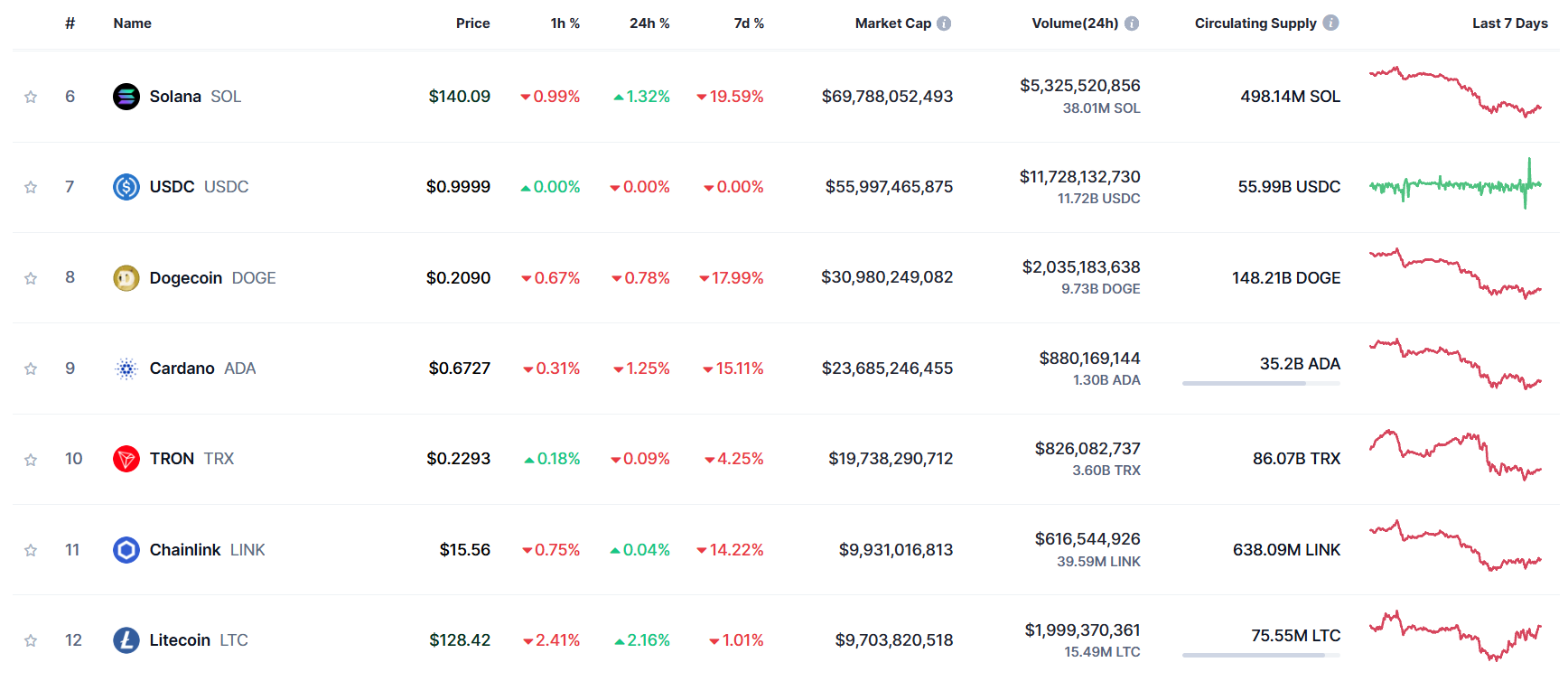
Task: Click Litecoin price $128.42
Action: coord(460,640)
